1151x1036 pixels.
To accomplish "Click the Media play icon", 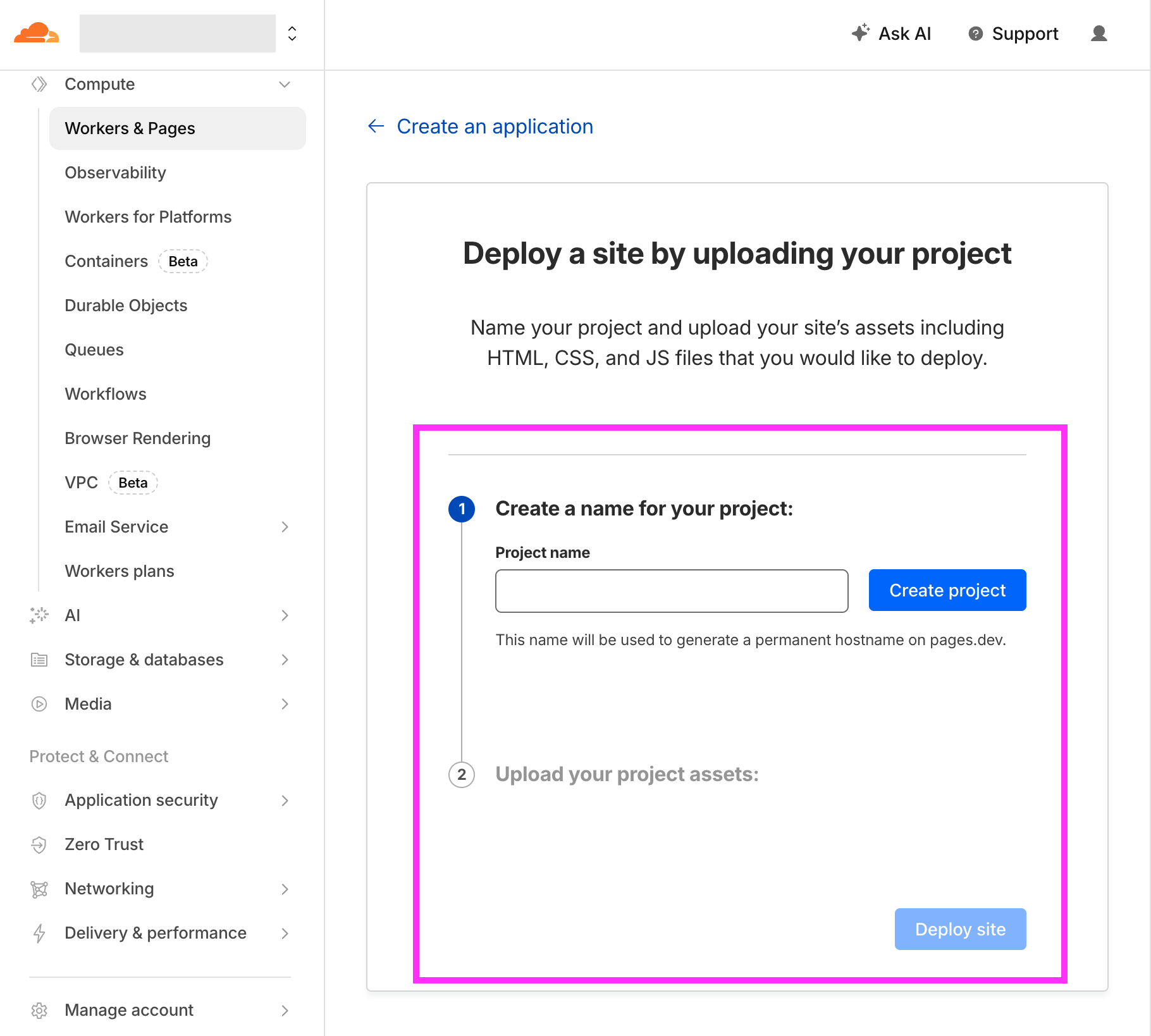I will pyautogui.click(x=39, y=703).
